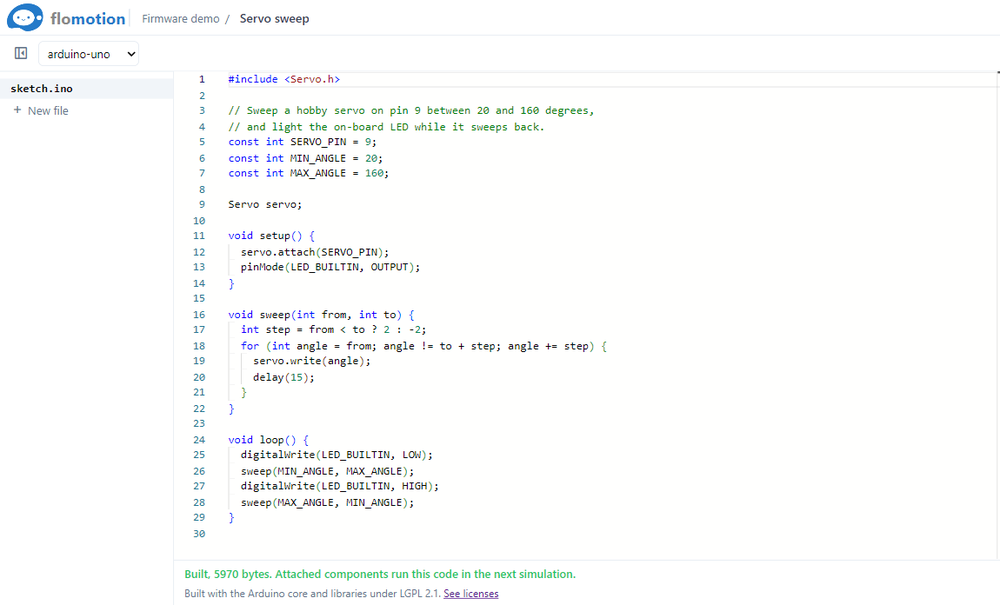The height and width of the screenshot is (605, 1000).
Task: Click line number 30 in gutter
Action: pos(199,533)
